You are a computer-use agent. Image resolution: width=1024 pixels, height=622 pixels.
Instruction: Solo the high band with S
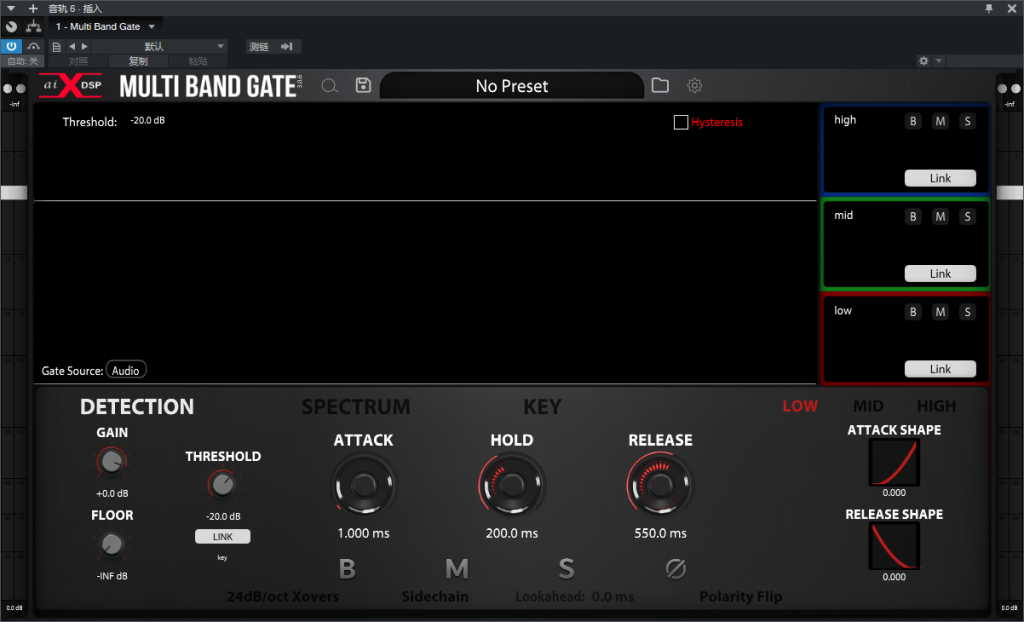point(967,121)
